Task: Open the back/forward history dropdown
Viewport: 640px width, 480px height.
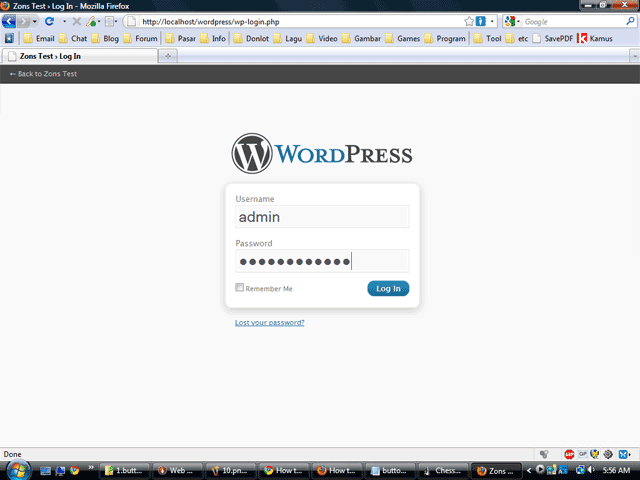Action: pyautogui.click(x=35, y=21)
